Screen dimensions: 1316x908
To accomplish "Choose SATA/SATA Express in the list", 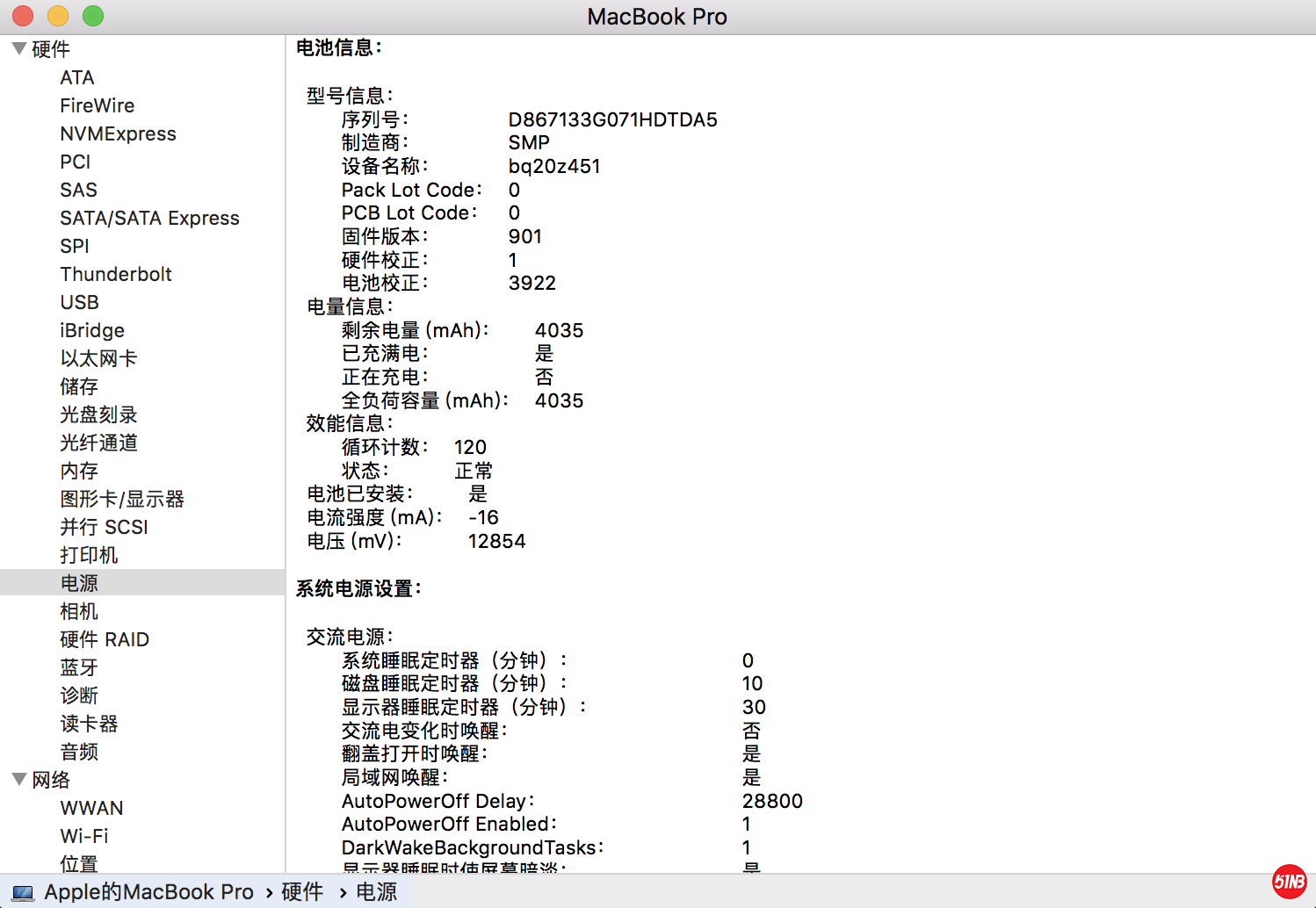I will click(149, 218).
